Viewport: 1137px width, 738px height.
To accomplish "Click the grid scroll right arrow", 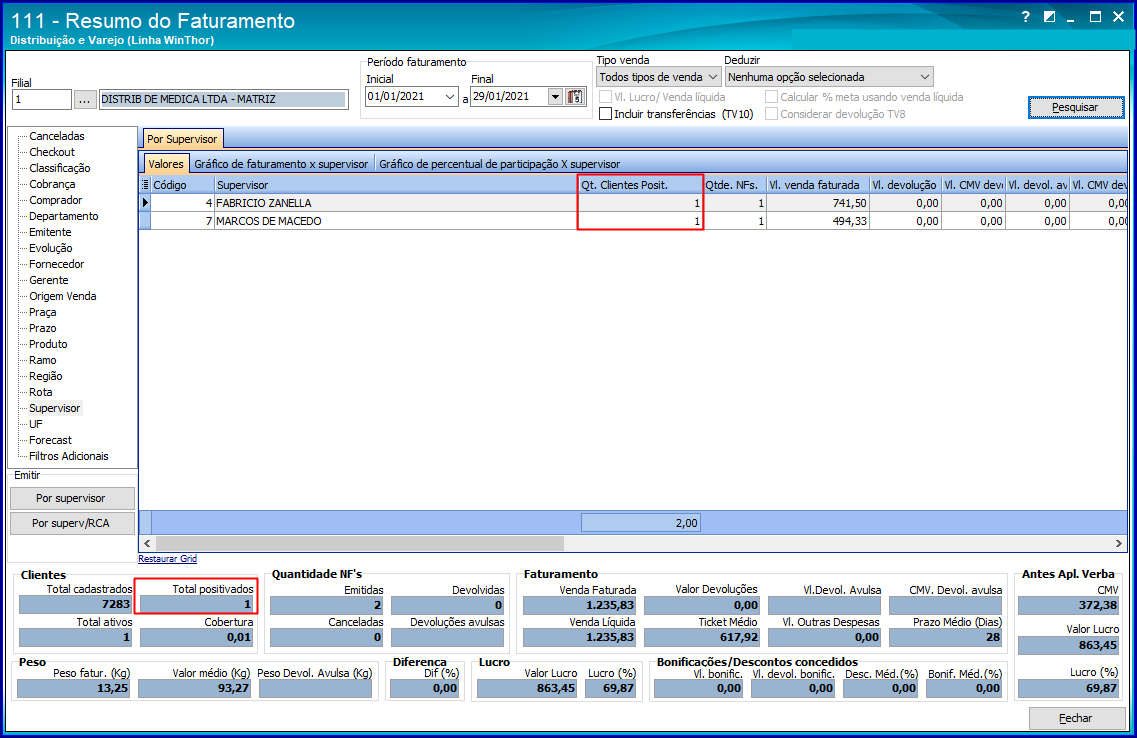I will [1118, 543].
